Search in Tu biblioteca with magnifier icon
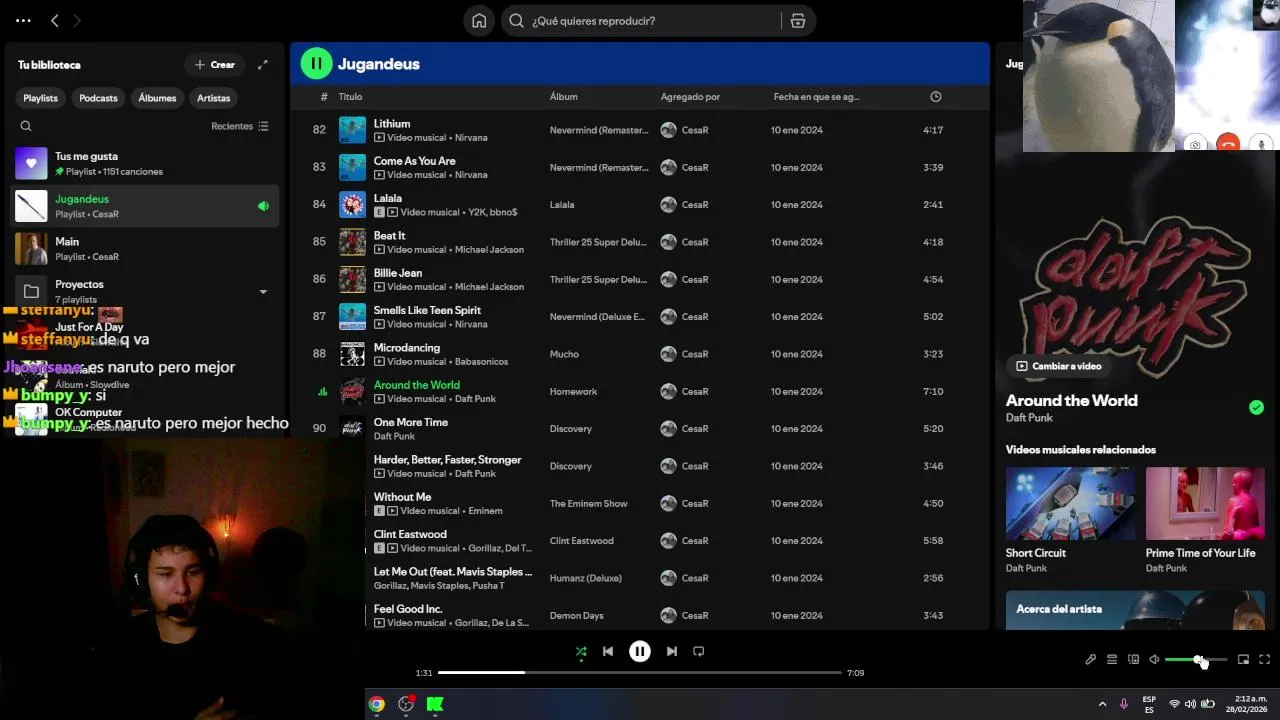This screenshot has width=1280, height=720. pos(26,126)
